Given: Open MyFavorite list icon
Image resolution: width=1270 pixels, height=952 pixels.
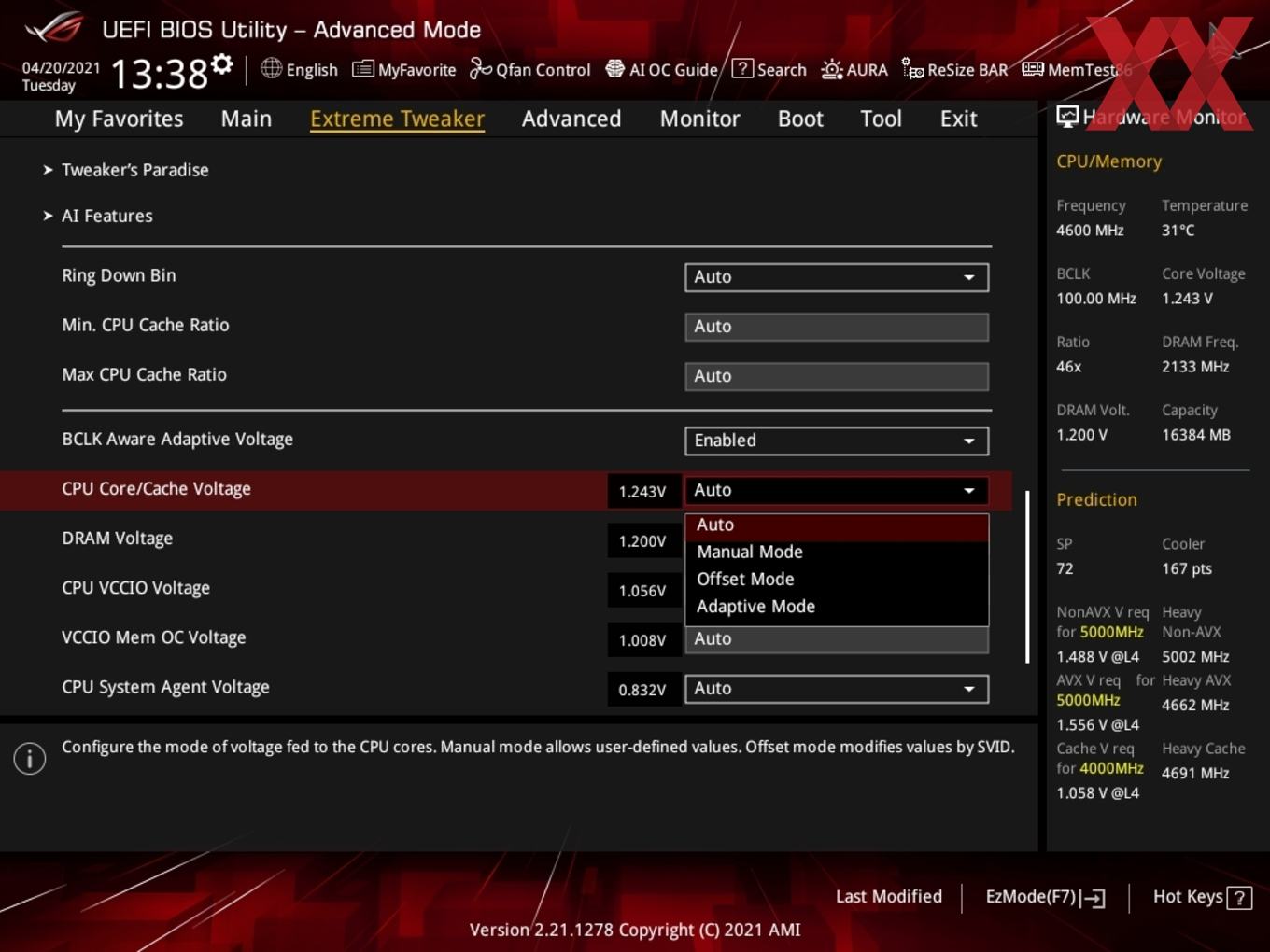Looking at the screenshot, I should tap(362, 69).
